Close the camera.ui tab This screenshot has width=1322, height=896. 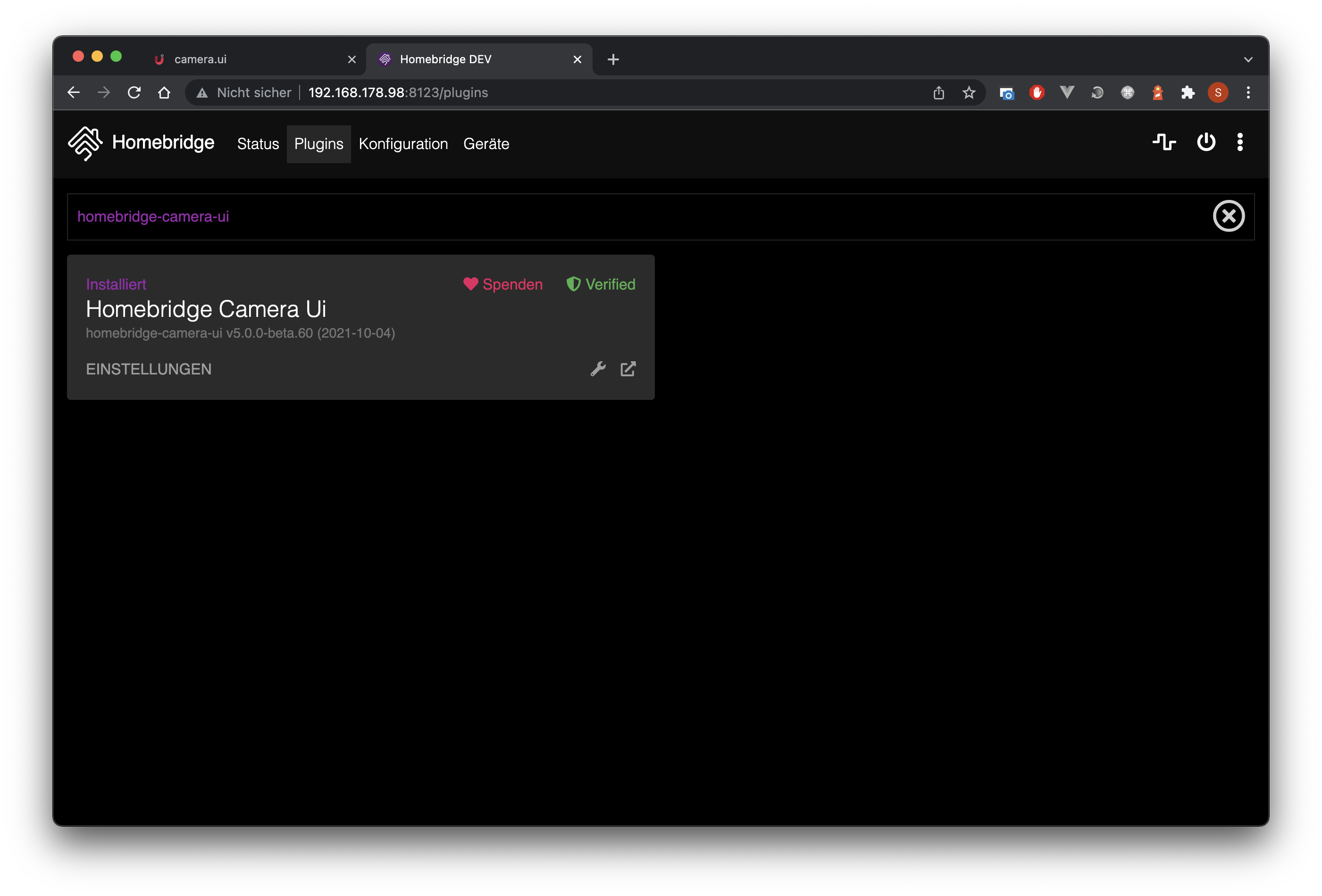tap(352, 59)
